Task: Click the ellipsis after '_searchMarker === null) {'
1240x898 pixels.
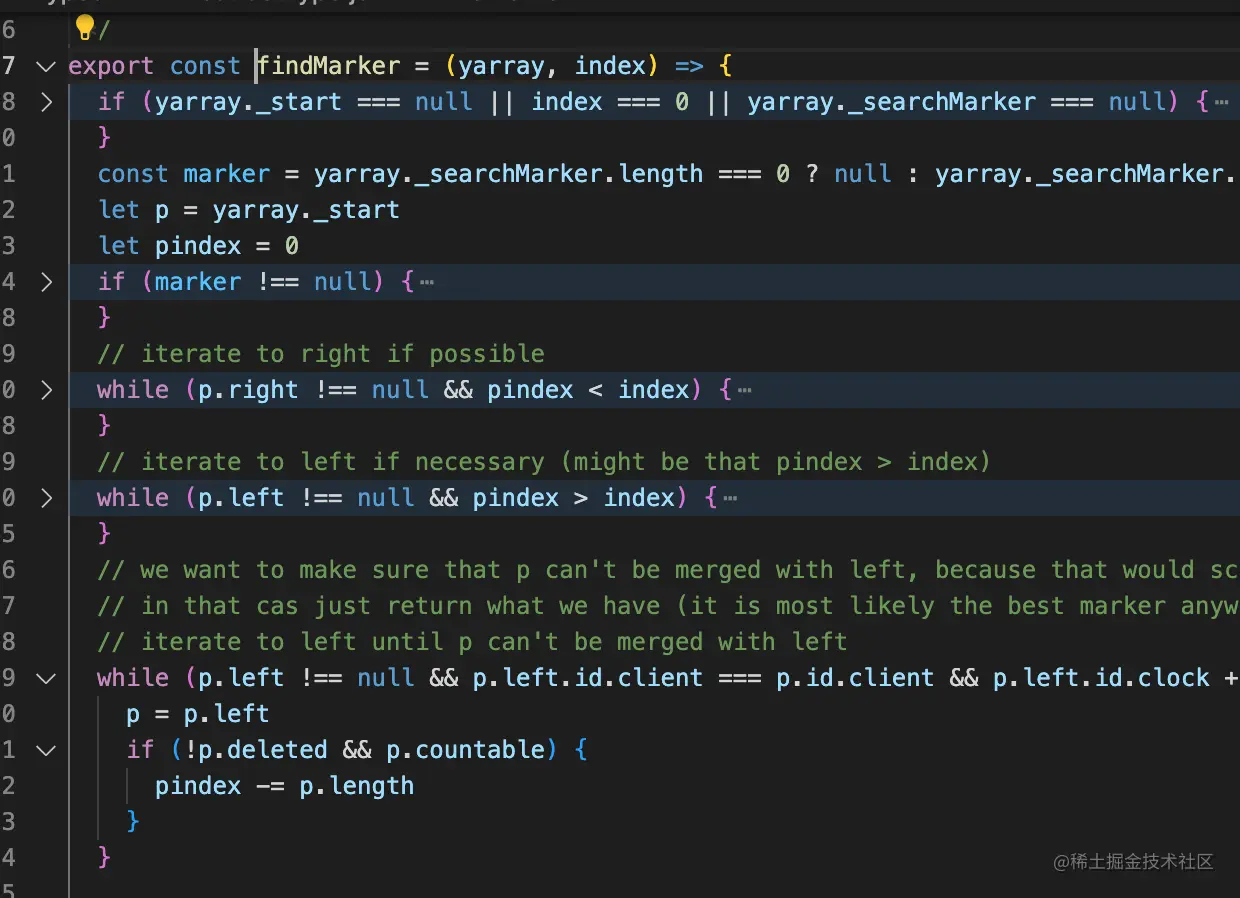Action: [1221, 102]
